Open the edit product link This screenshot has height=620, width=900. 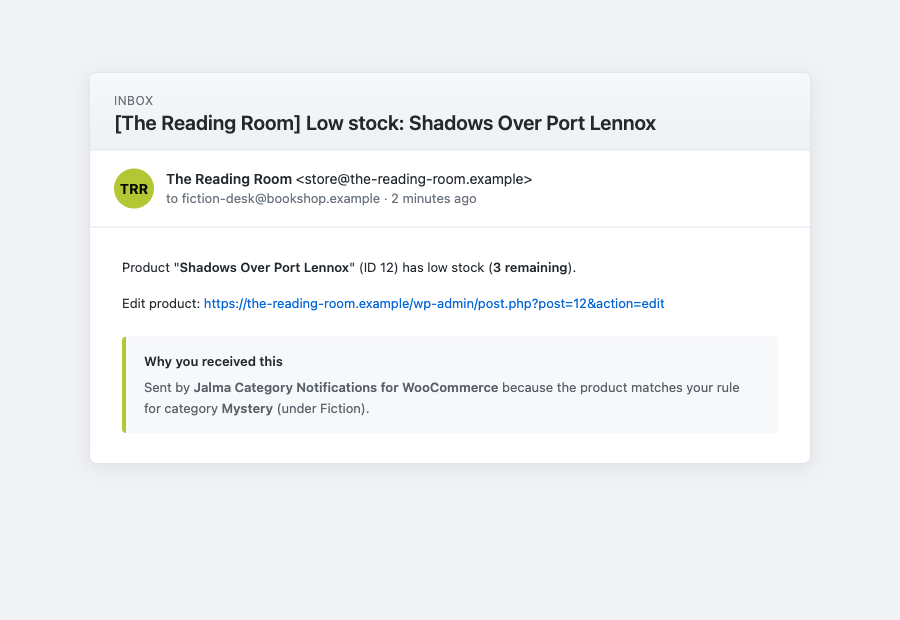pos(434,304)
